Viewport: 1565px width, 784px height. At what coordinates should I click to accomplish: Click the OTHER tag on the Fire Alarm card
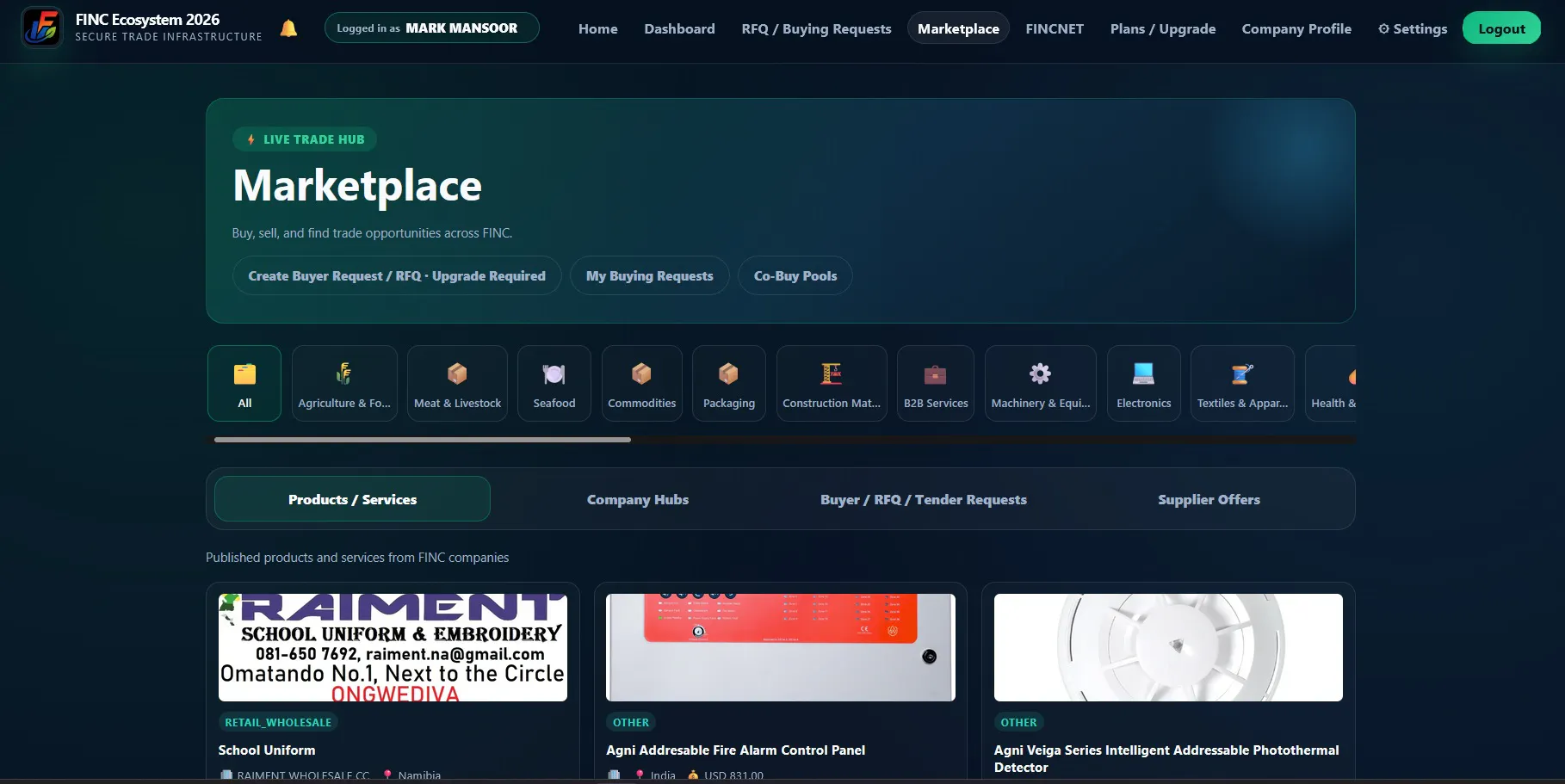click(x=631, y=723)
